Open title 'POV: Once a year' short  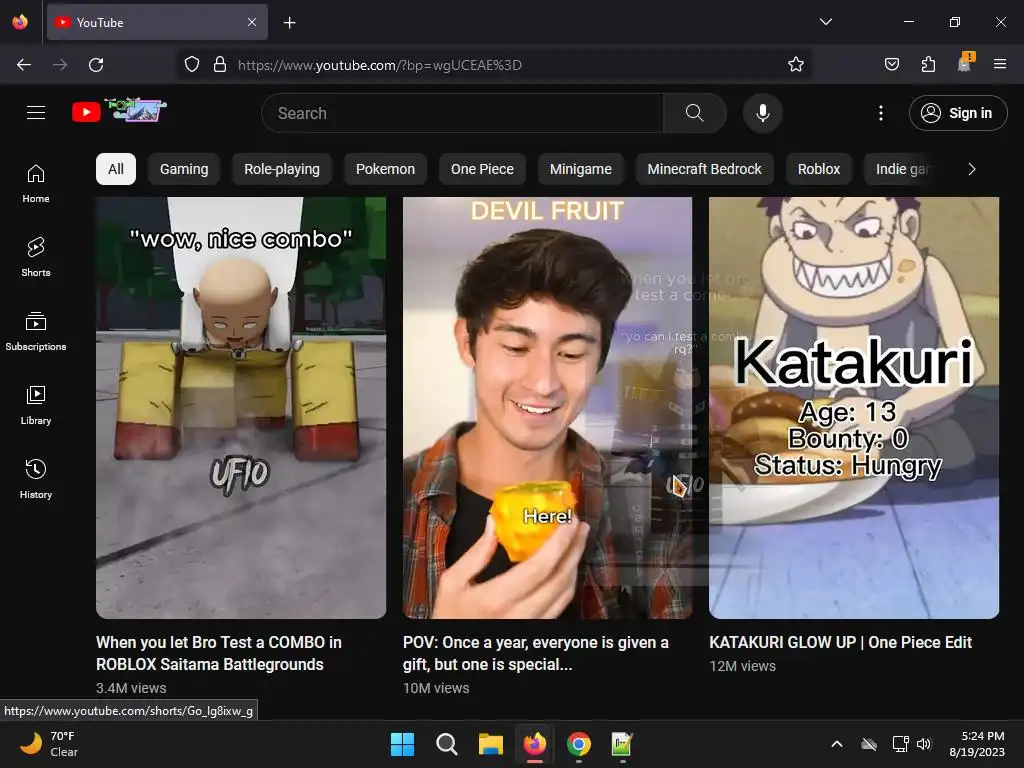pos(536,653)
